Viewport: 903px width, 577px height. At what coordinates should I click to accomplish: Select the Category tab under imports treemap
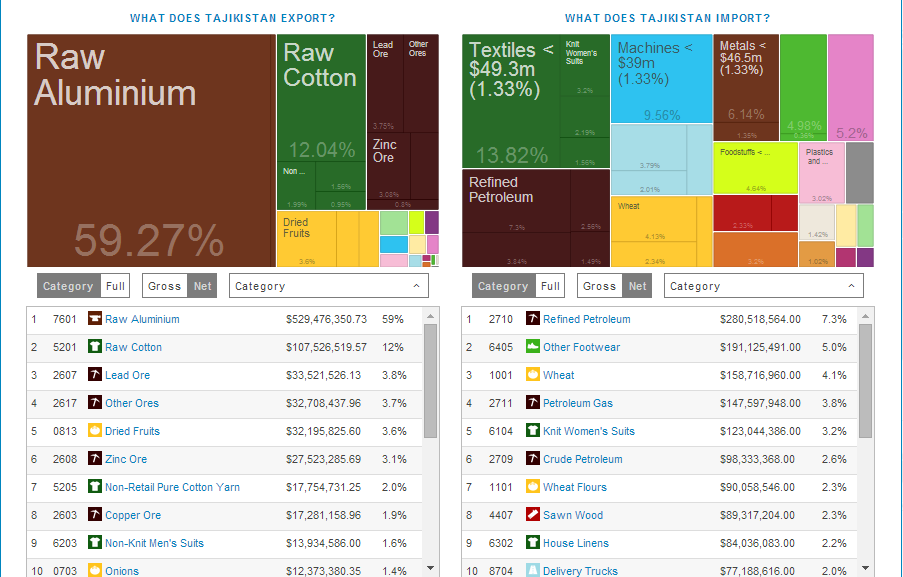(x=503, y=287)
